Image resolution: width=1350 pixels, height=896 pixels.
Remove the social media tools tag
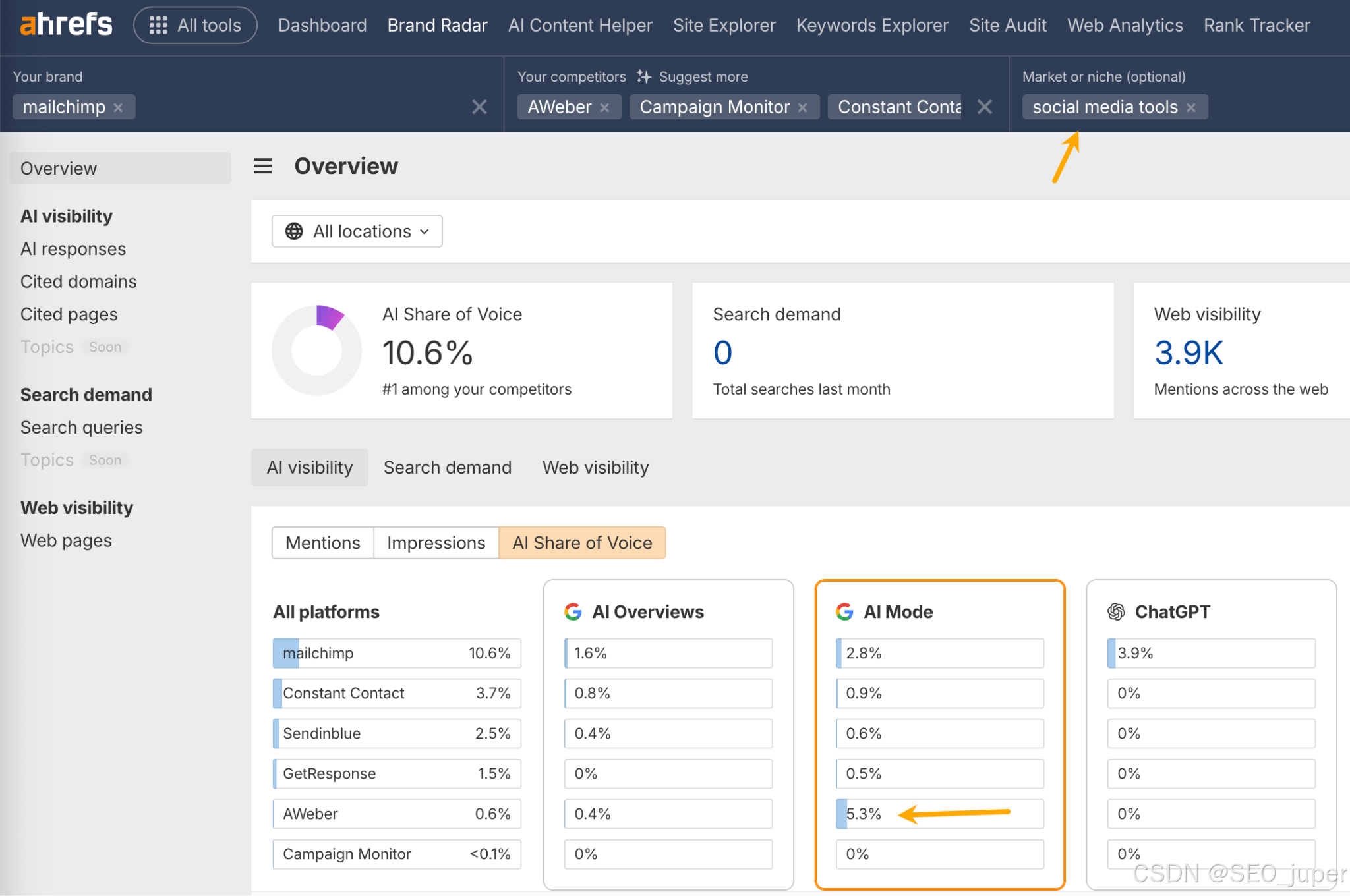coord(1190,107)
